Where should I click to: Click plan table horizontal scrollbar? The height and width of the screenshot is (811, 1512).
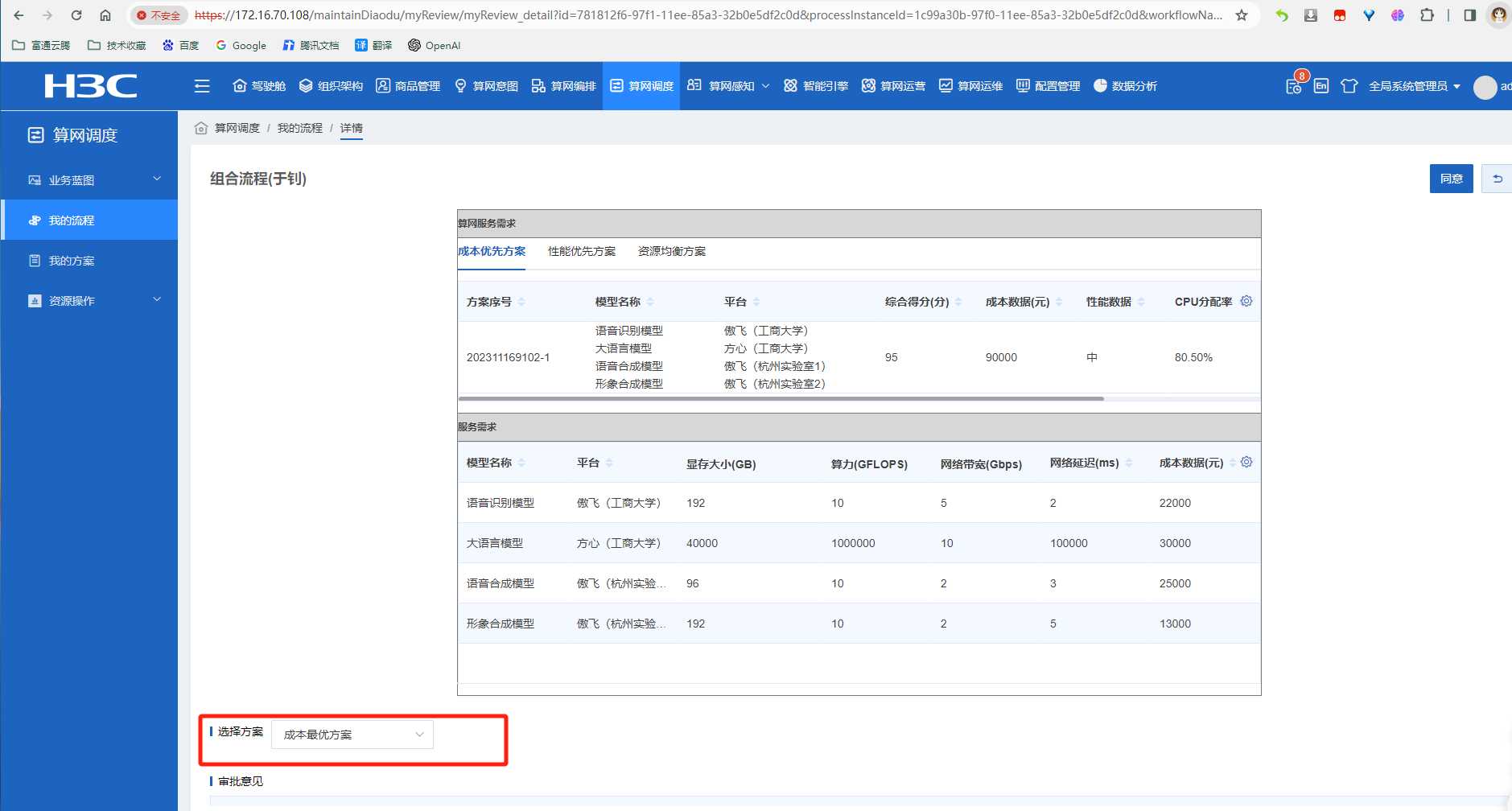pyautogui.click(x=781, y=398)
